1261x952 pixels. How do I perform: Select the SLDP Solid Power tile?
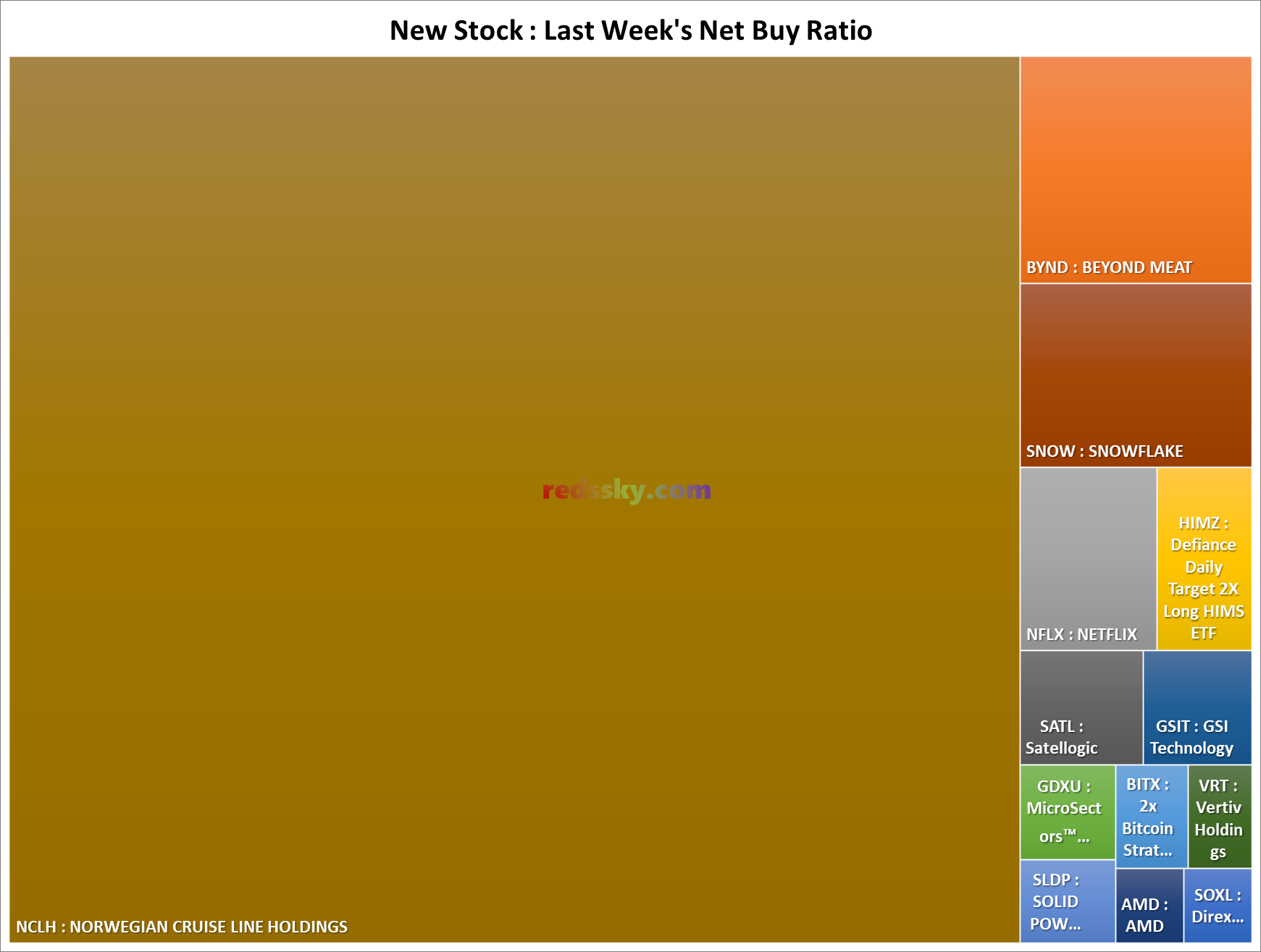1068,901
